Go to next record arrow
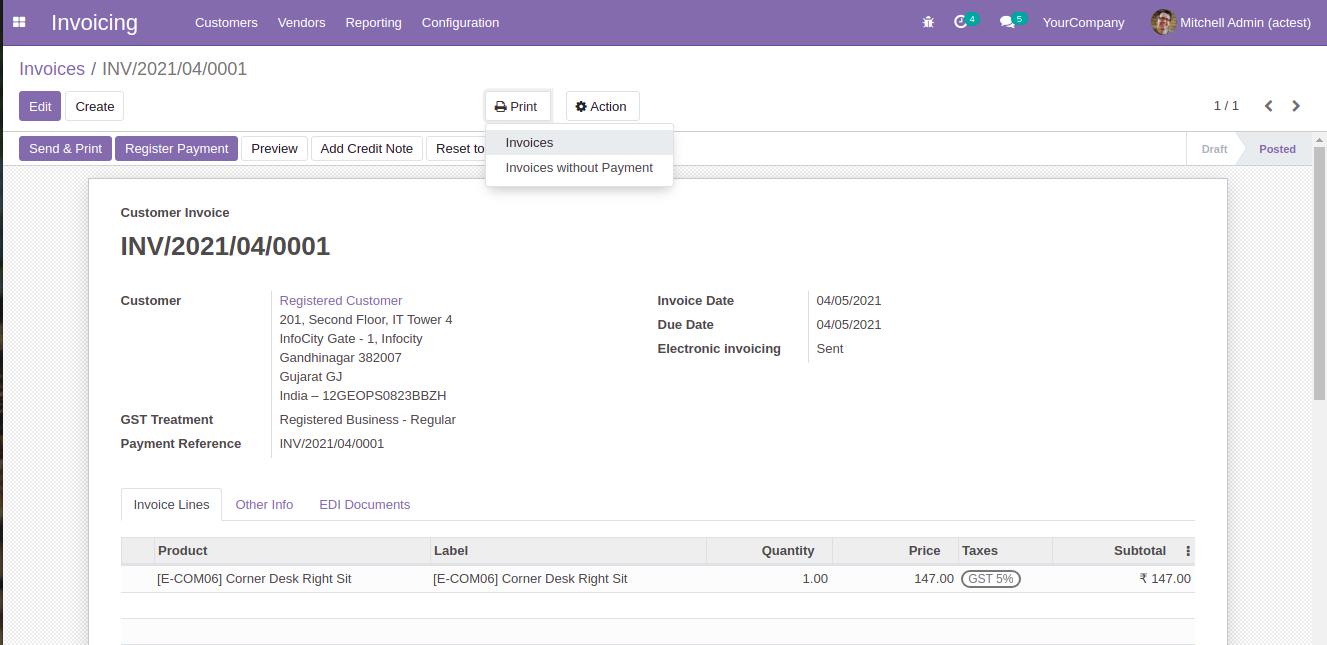The image size is (1327, 645). (1296, 106)
